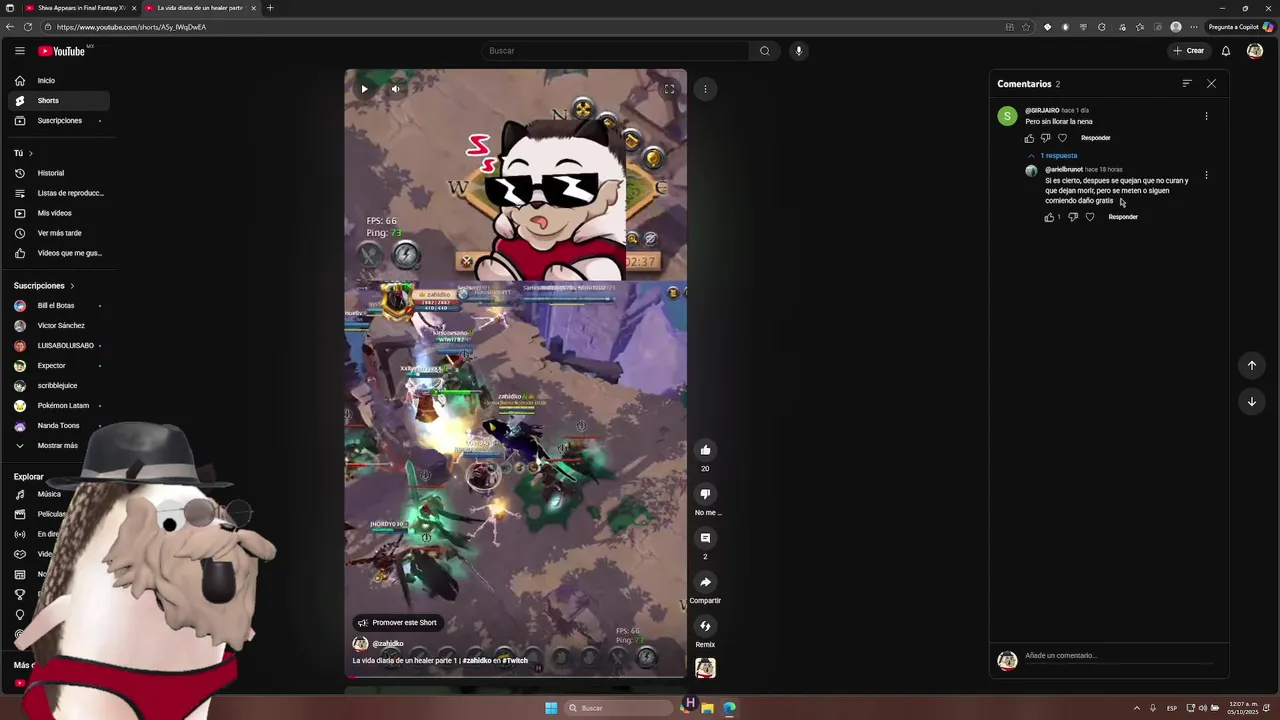The width and height of the screenshot is (1280, 720).
Task: Dislike @arielbrunot's reply
Action: (1073, 217)
